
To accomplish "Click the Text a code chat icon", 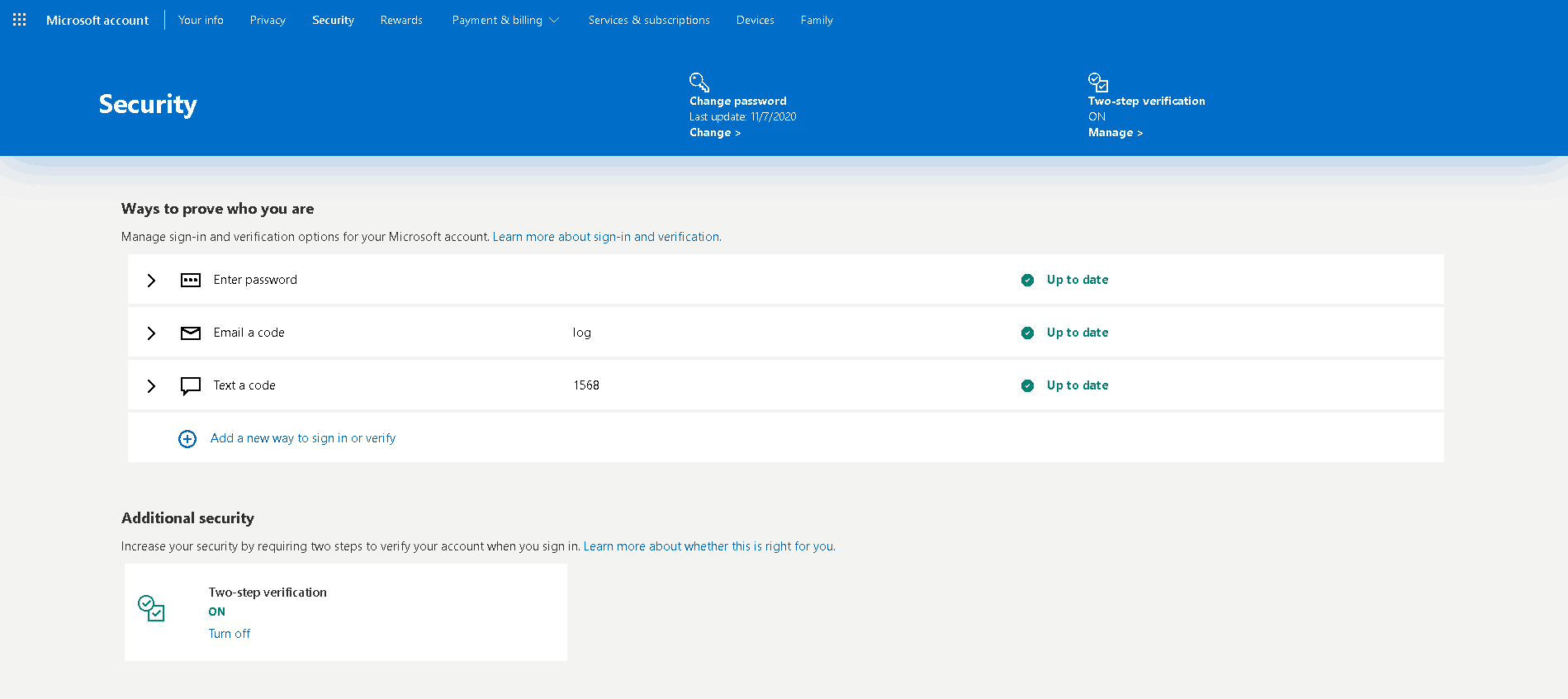I will (x=191, y=386).
